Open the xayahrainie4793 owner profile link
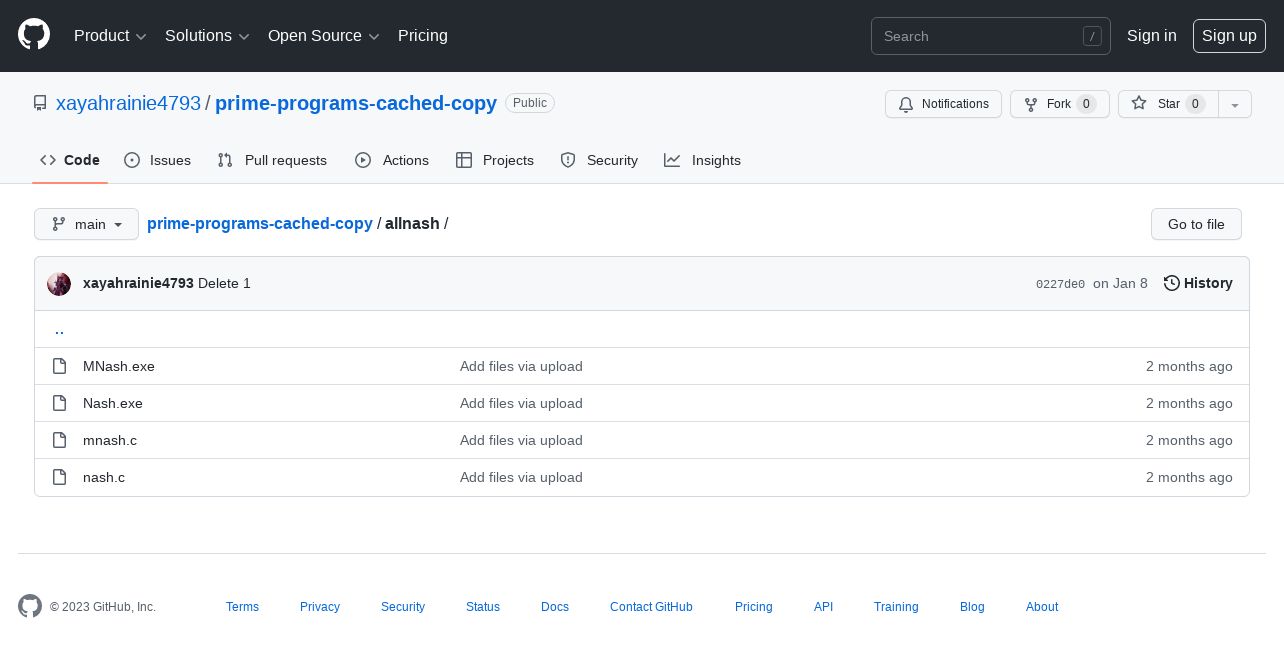This screenshot has height=668, width=1284. [x=128, y=103]
